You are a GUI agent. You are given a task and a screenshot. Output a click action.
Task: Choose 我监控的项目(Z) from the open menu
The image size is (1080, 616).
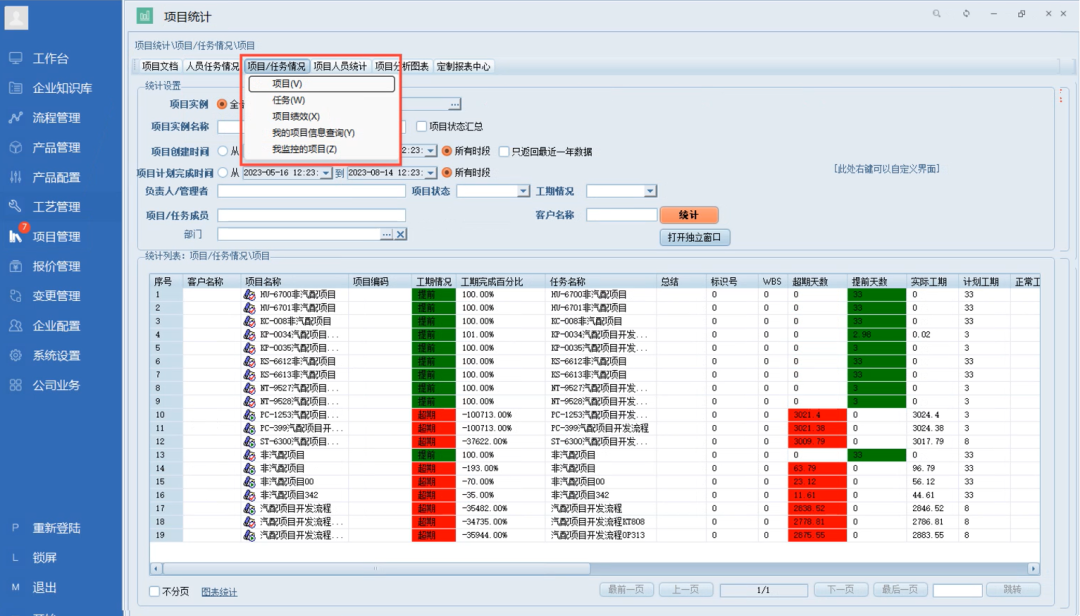tap(303, 147)
